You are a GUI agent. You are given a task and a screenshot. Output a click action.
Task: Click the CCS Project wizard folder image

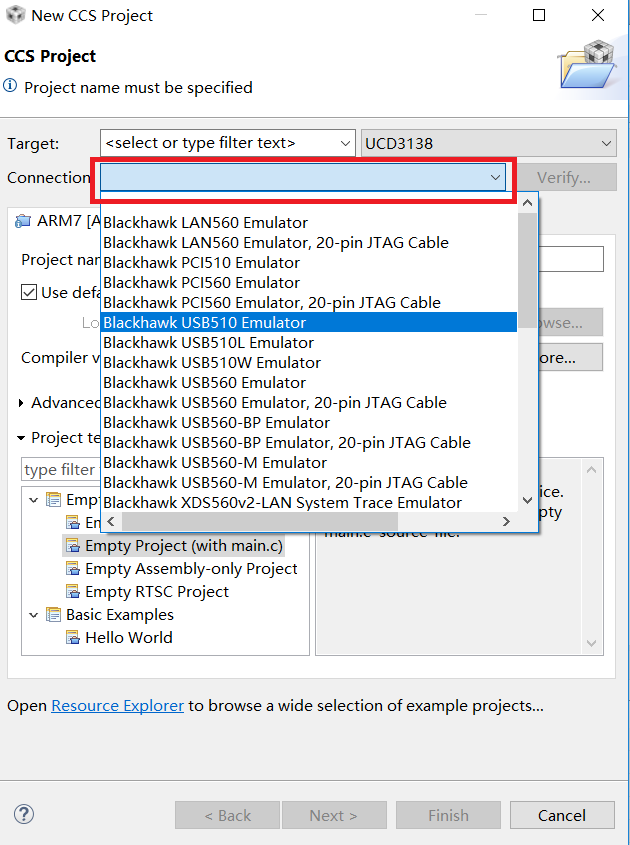pos(589,65)
